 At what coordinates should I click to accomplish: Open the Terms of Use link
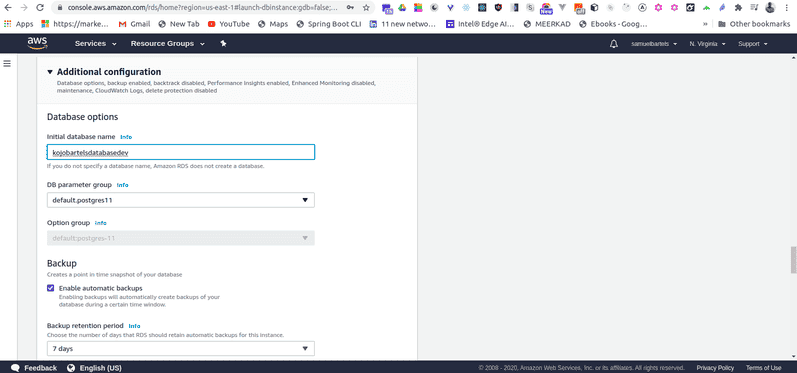[x=763, y=368]
